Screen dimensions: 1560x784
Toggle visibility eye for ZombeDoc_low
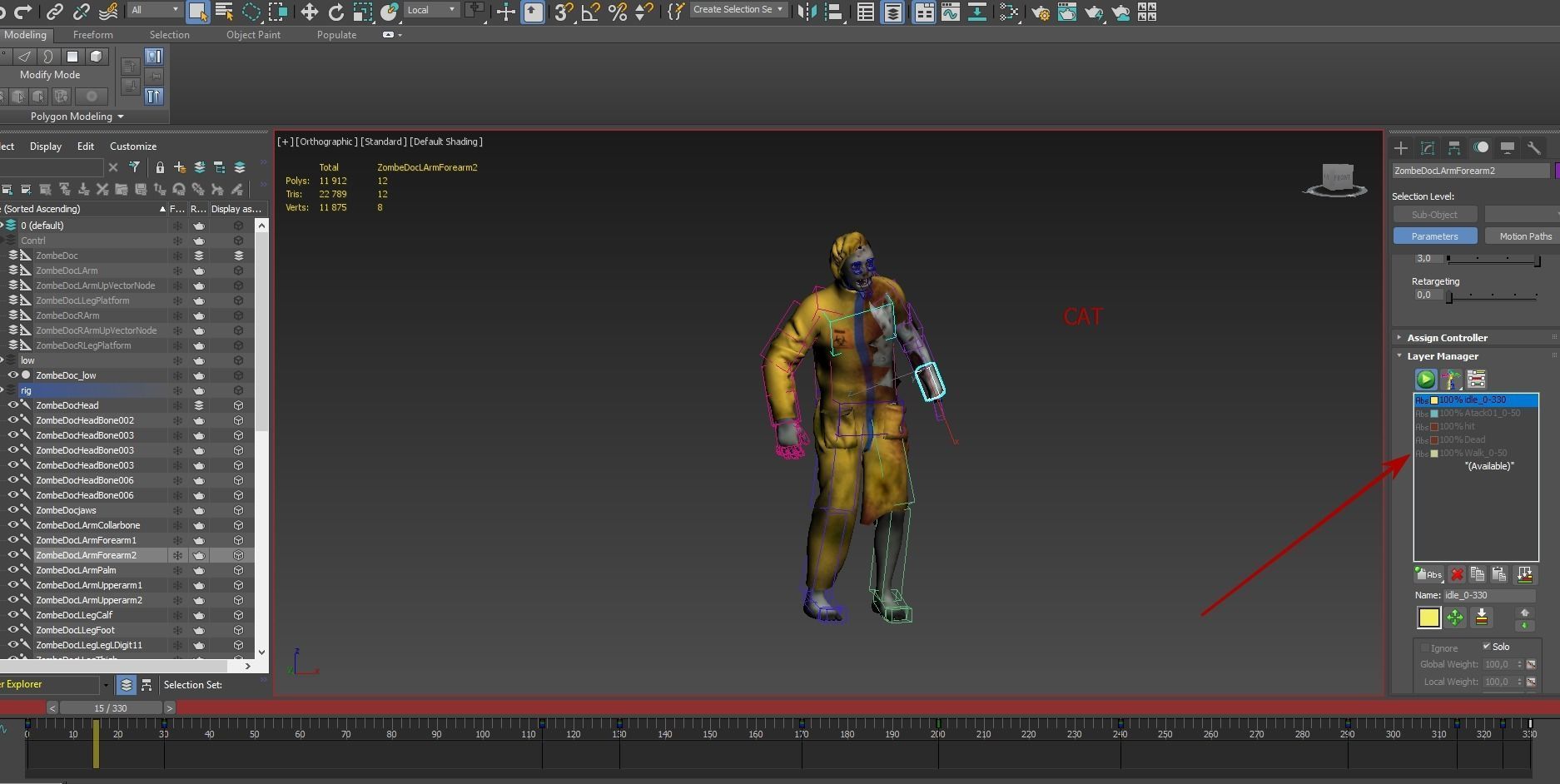(x=12, y=375)
